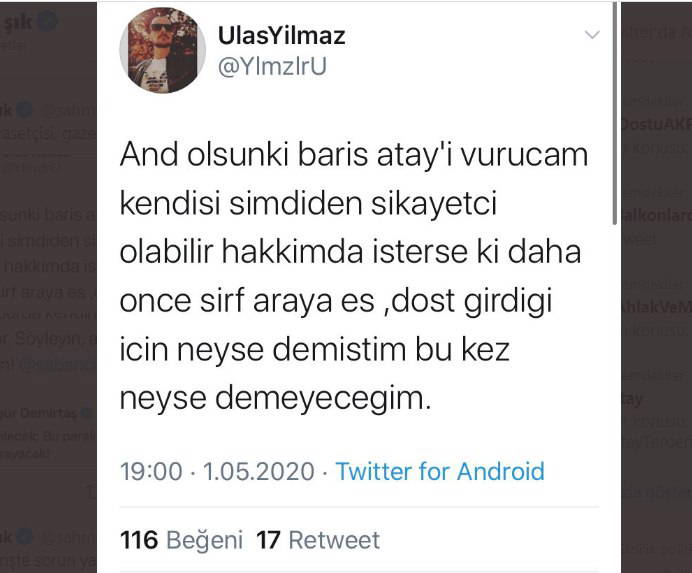The image size is (692, 573).
Task: Open the dimmed AhlakVeM trending topic
Action: (x=656, y=307)
